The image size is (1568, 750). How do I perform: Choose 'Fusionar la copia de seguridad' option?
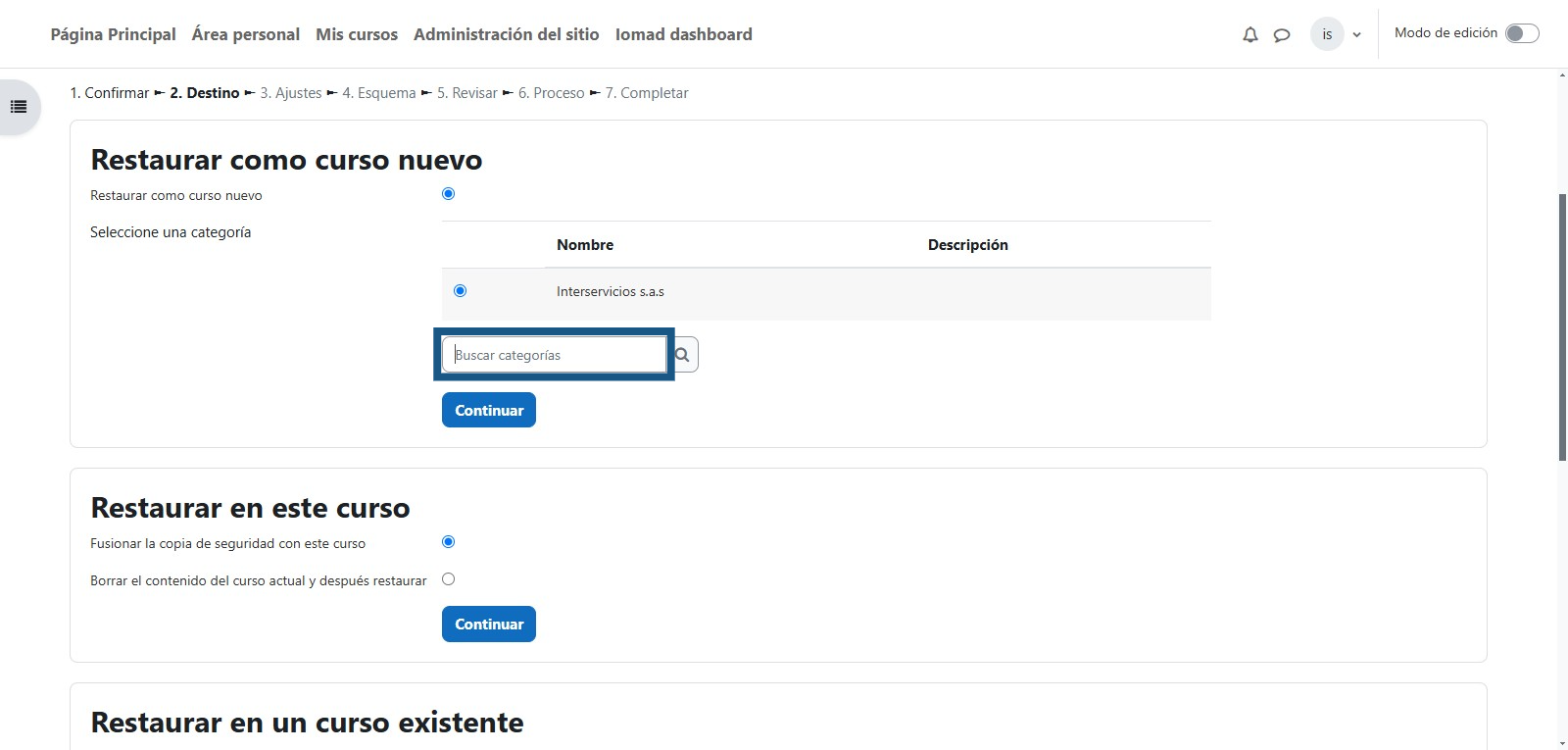(x=448, y=542)
